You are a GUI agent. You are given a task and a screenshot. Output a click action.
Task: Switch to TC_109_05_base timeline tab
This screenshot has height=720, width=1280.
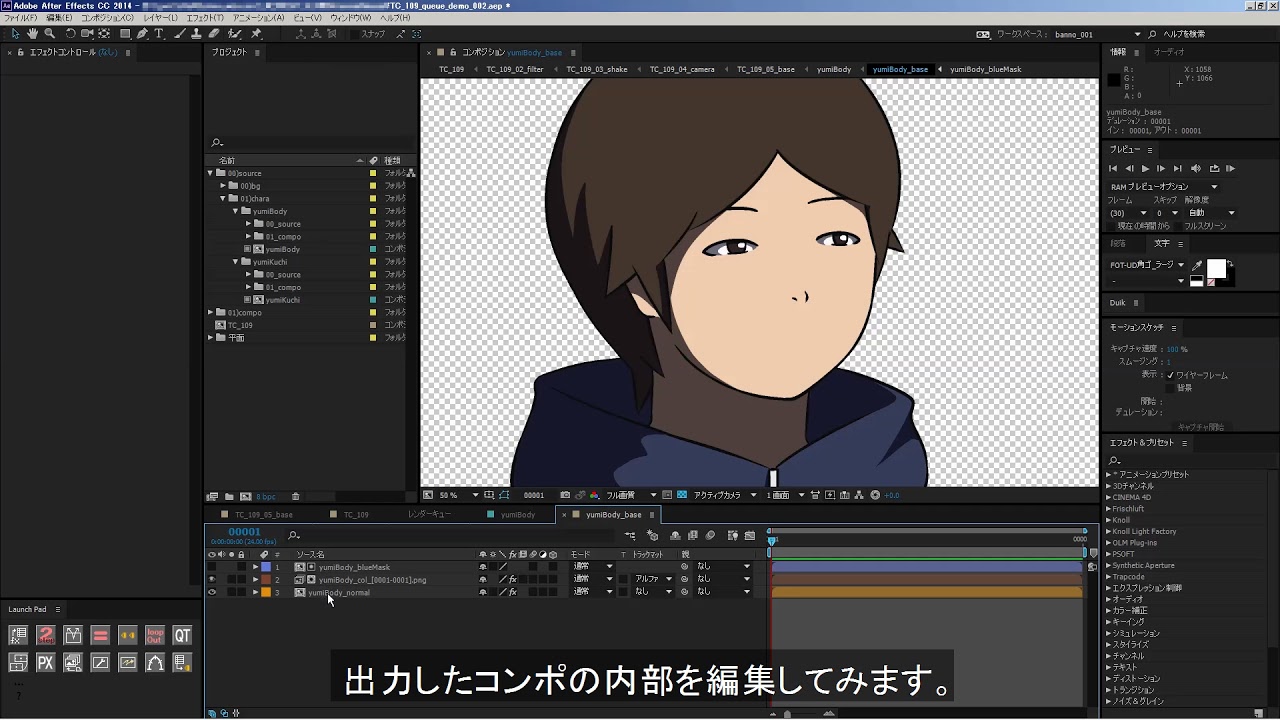[263, 515]
